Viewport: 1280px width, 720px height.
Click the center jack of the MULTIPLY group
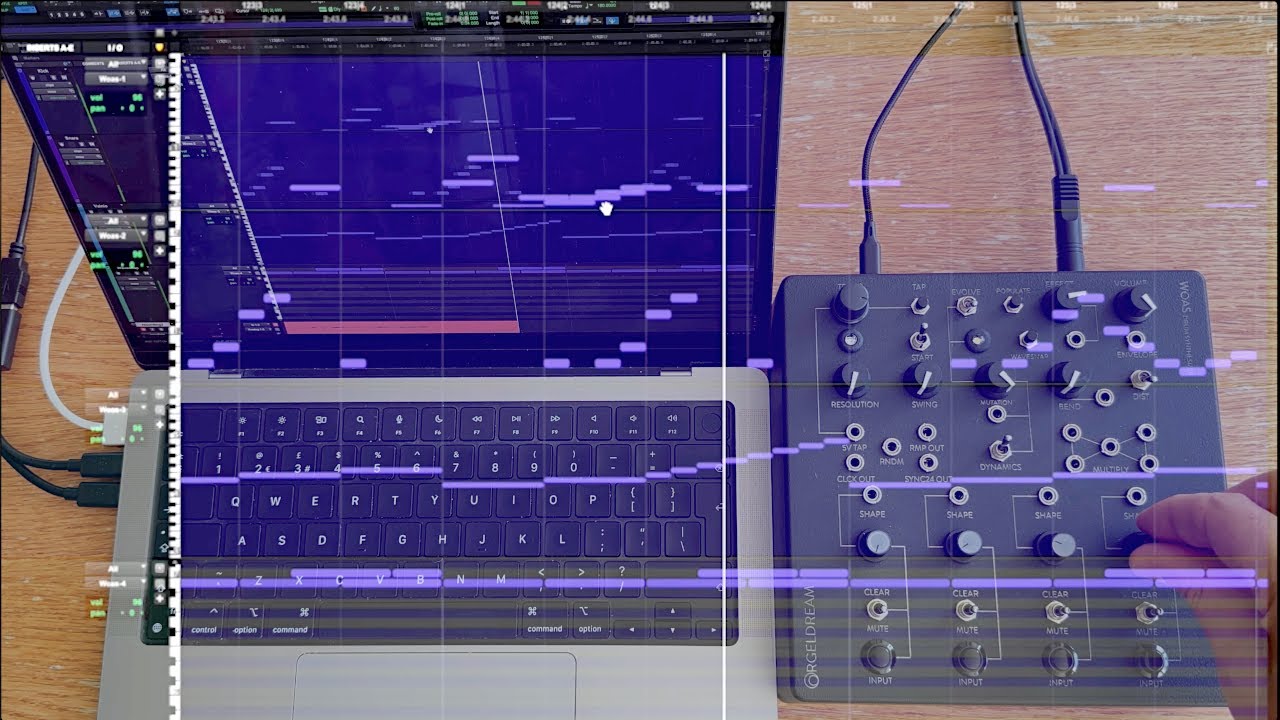coord(1109,447)
